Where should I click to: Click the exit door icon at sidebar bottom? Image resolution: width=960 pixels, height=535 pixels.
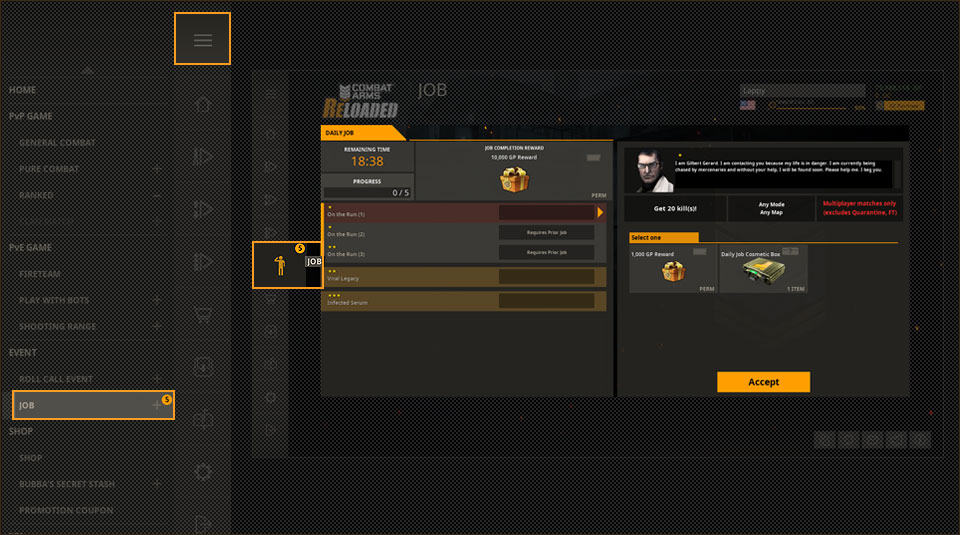203,524
